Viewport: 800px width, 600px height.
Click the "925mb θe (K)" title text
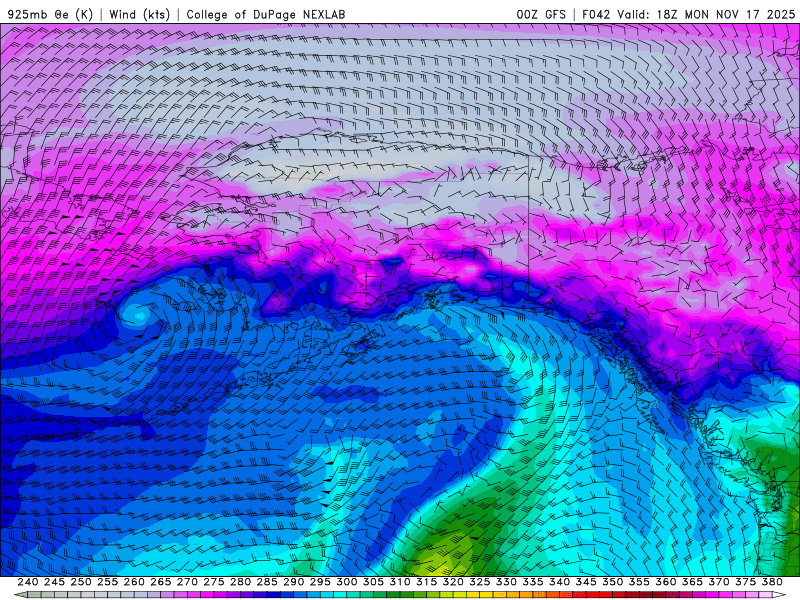51,14
